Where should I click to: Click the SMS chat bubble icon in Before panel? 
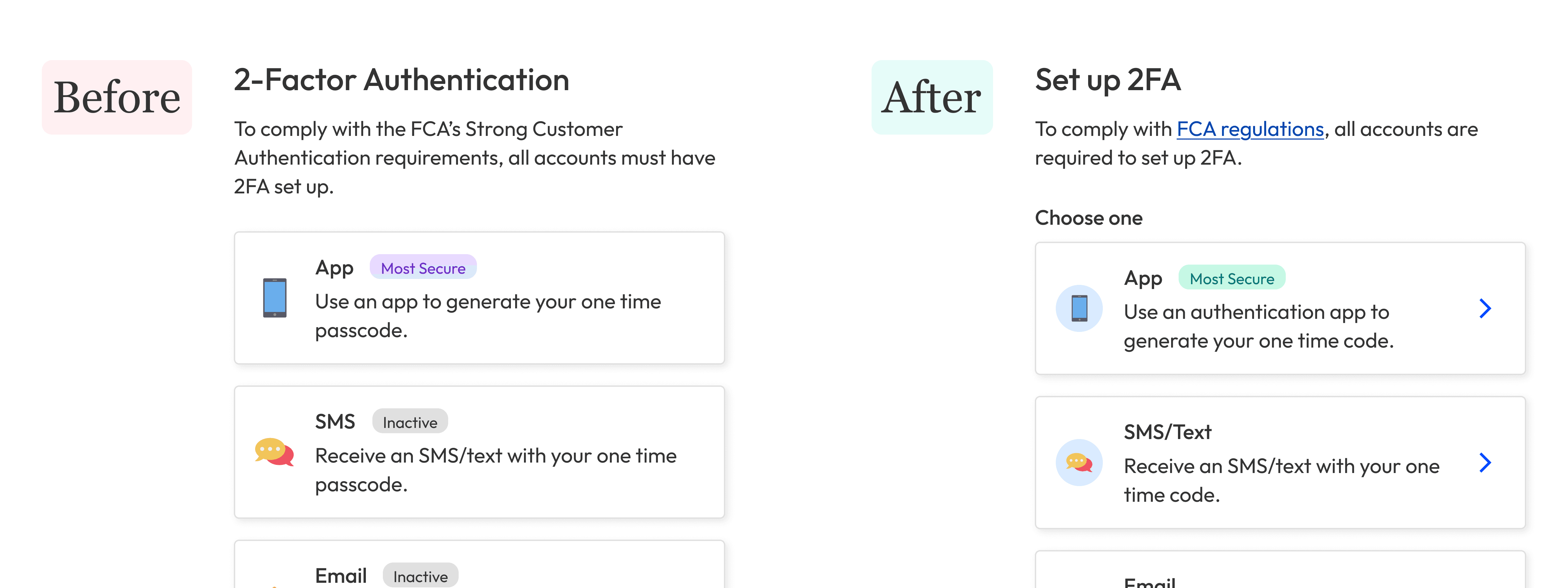click(x=275, y=452)
